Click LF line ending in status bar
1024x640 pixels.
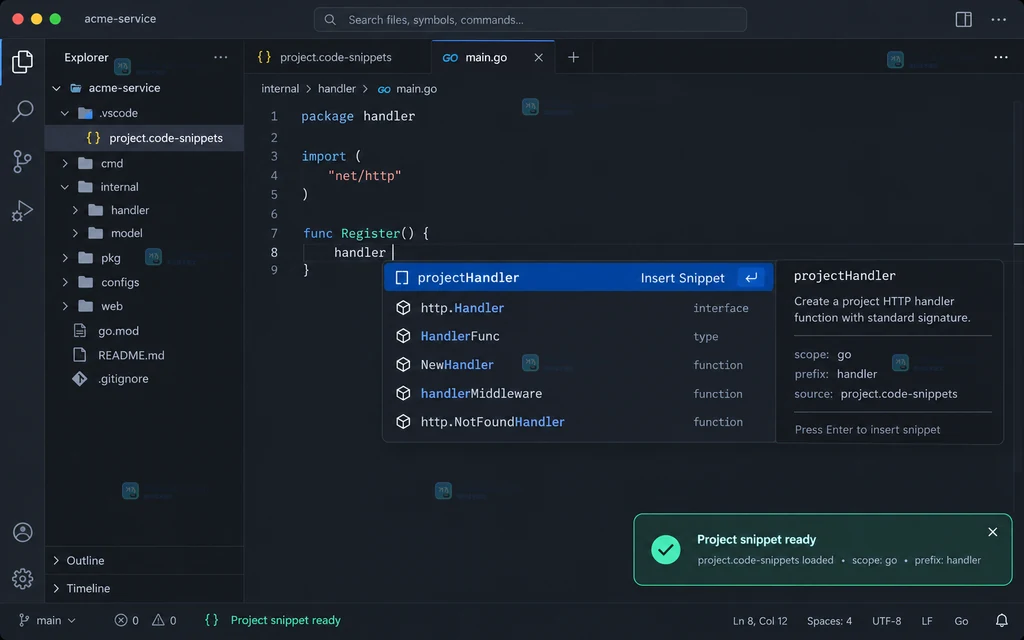pyautogui.click(x=927, y=620)
